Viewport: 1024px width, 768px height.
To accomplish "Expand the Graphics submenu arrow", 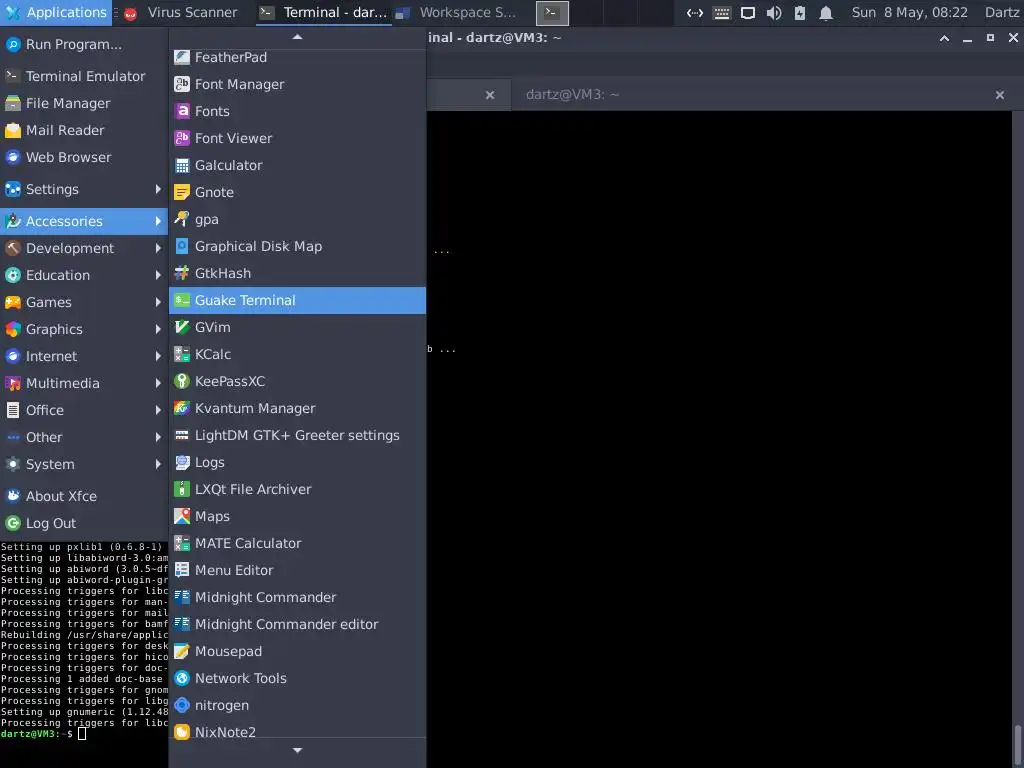I will 158,329.
